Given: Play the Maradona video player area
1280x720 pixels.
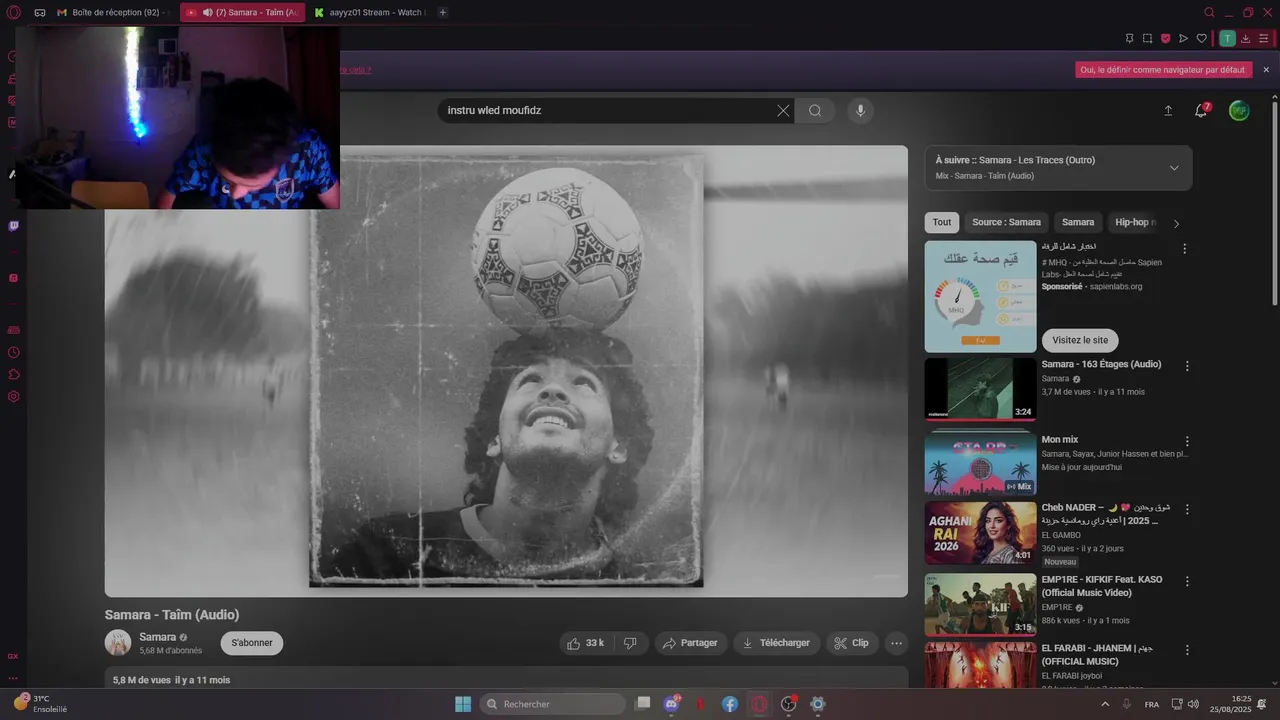Looking at the screenshot, I should tap(506, 371).
